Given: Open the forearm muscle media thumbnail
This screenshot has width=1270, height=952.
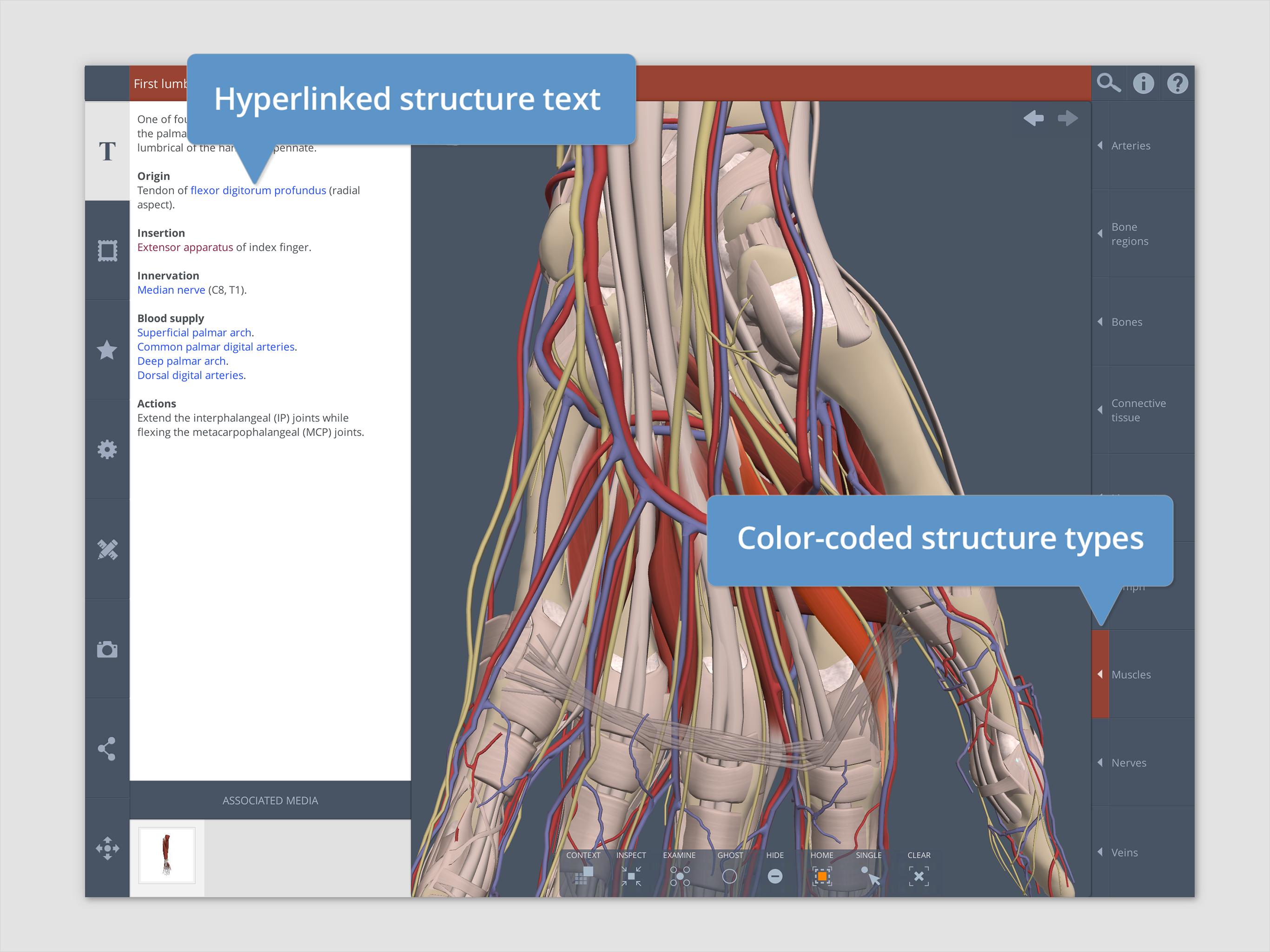Looking at the screenshot, I should coord(166,855).
